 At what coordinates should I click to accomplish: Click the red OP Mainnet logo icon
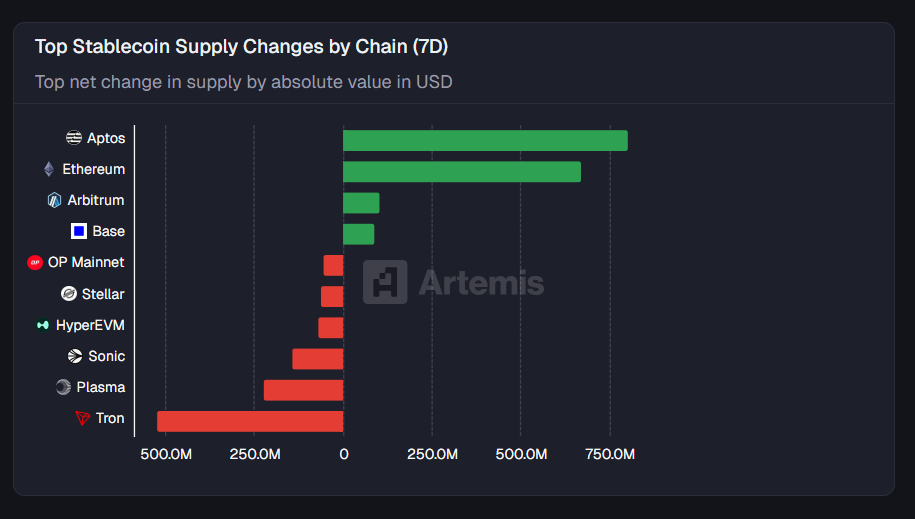point(35,262)
